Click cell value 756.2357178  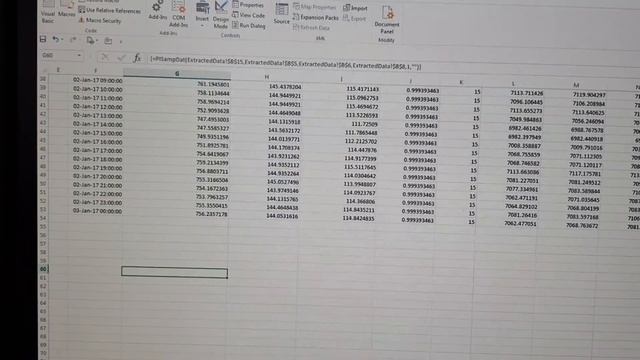[x=211, y=214]
